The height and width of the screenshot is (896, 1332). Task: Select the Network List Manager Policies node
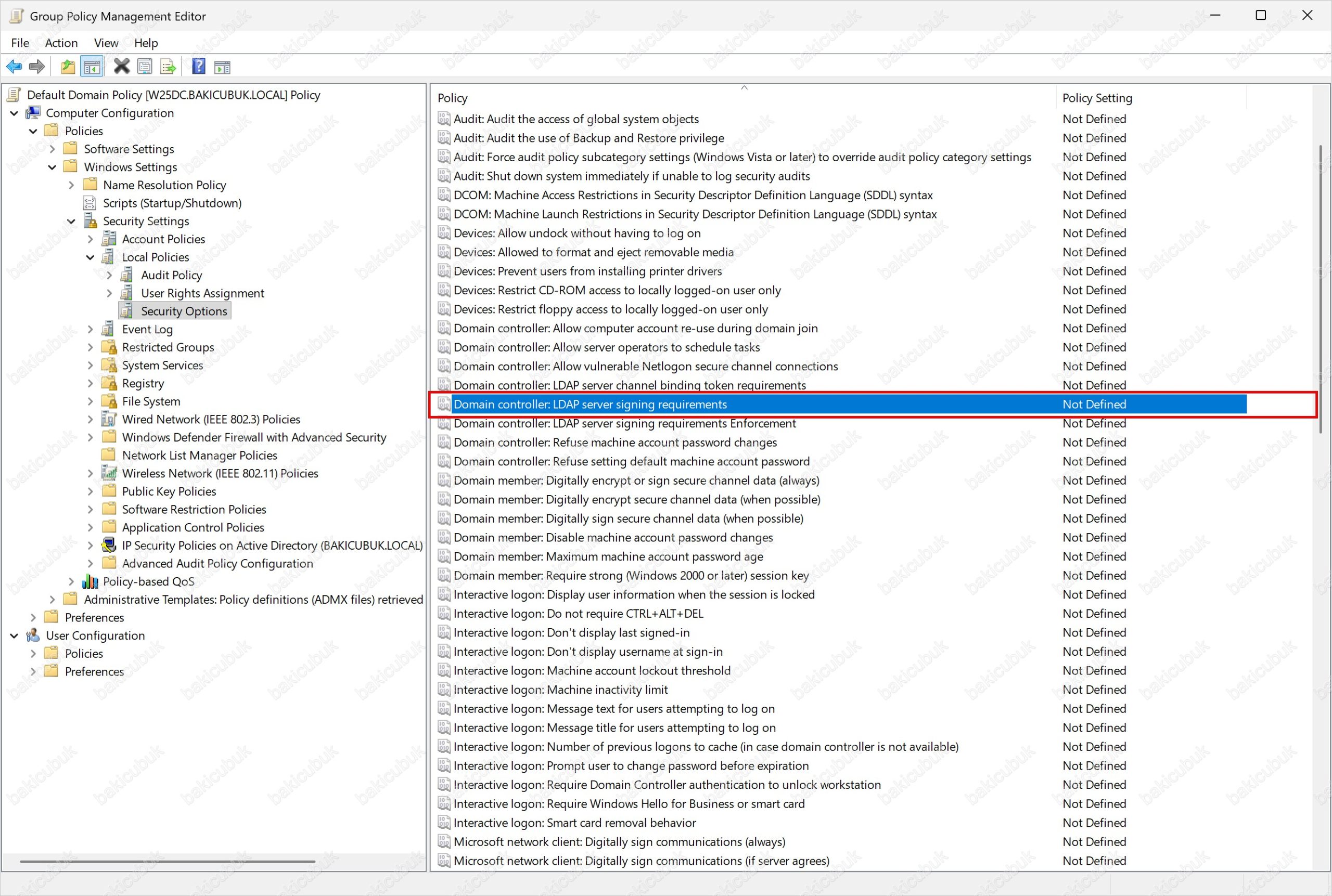[199, 455]
